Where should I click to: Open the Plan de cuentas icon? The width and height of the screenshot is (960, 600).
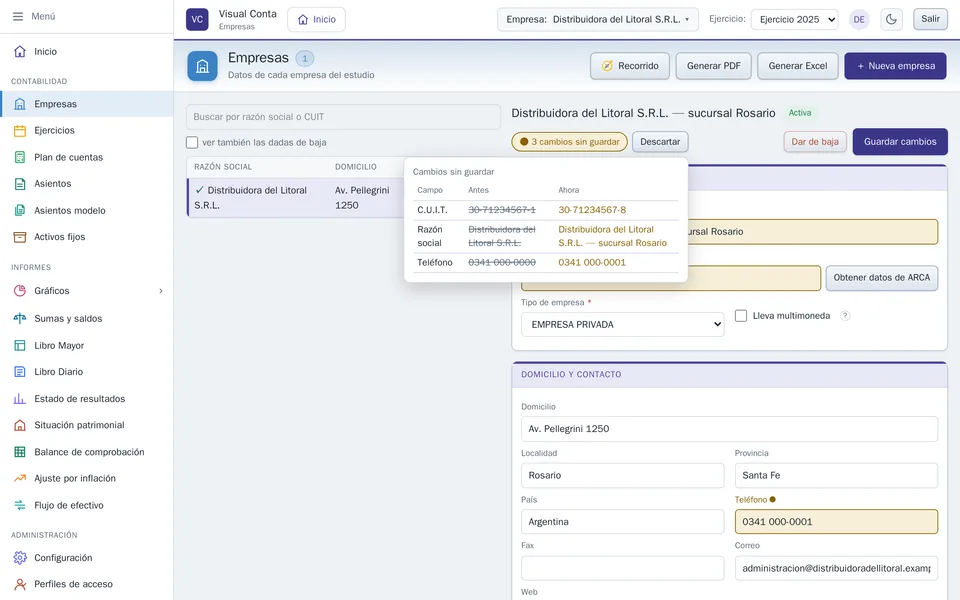pos(20,157)
